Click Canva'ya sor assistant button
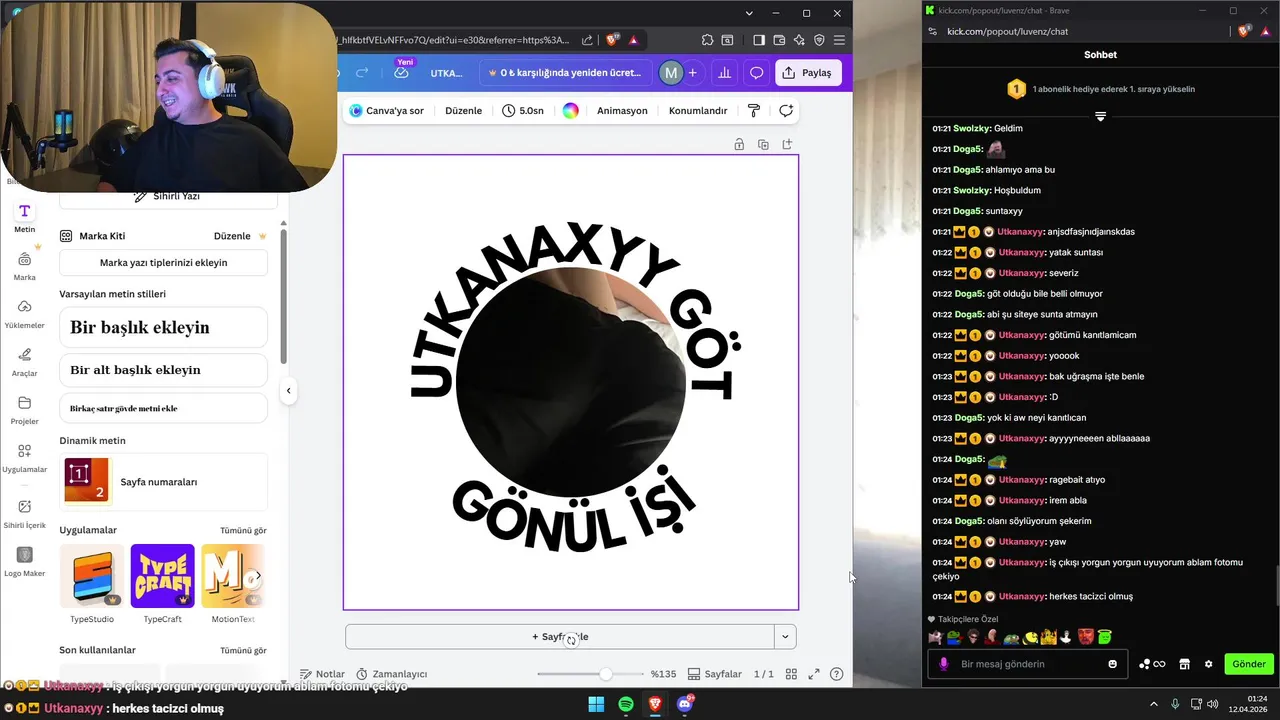Viewport: 1280px width, 720px height. pos(387,110)
